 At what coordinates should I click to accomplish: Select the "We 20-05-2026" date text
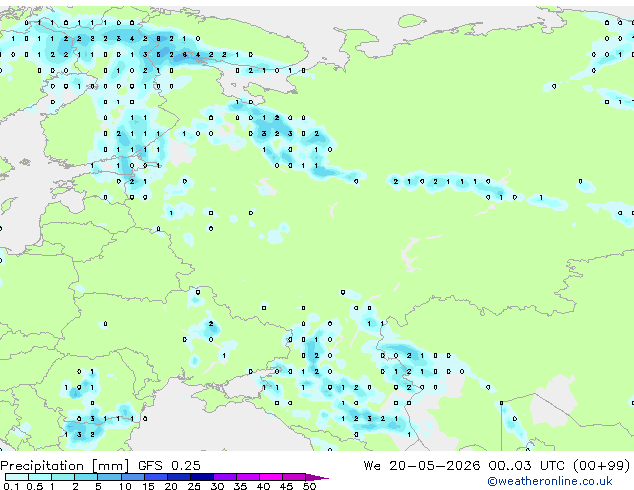click(x=422, y=466)
